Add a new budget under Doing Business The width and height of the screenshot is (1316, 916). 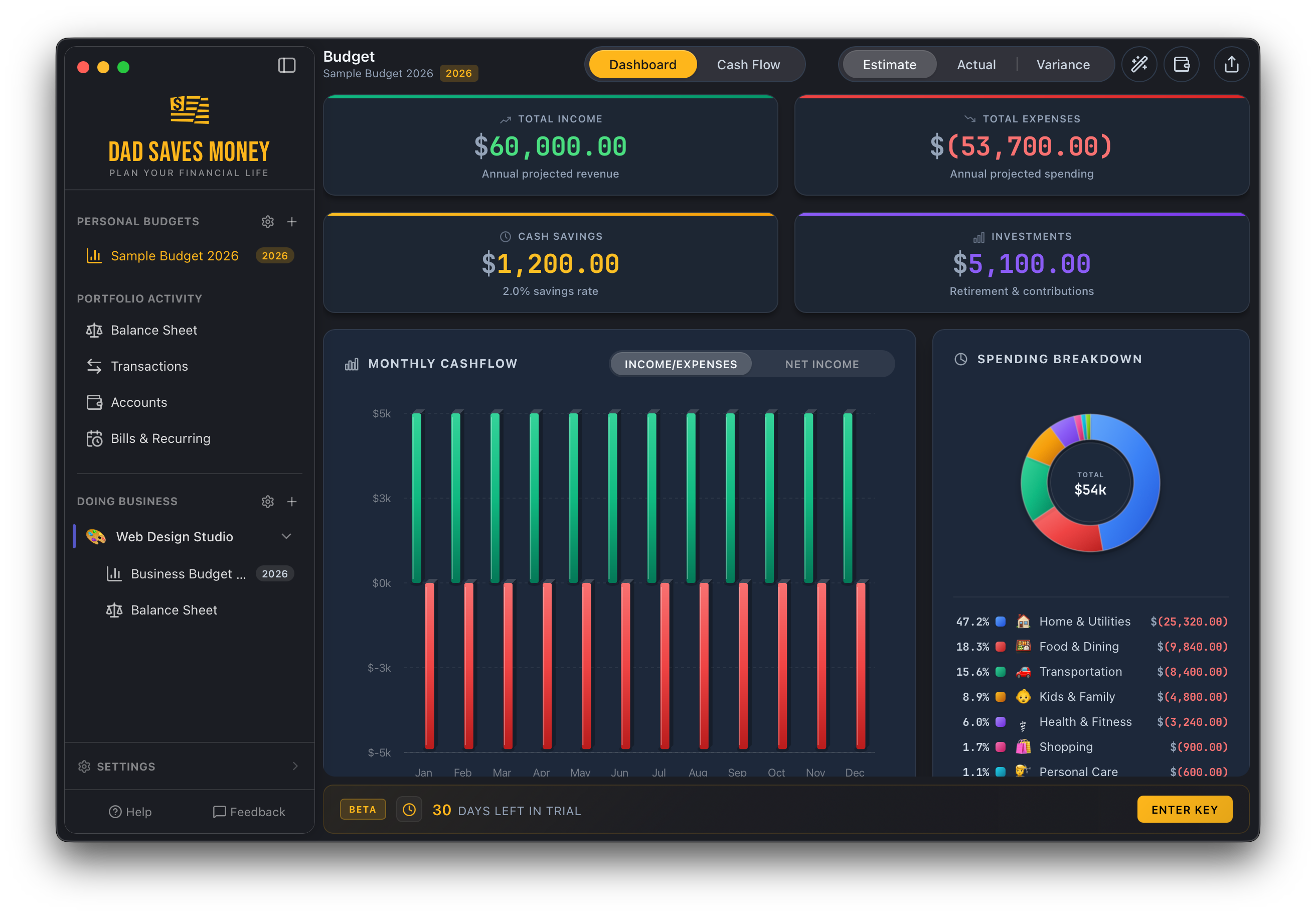(x=292, y=501)
